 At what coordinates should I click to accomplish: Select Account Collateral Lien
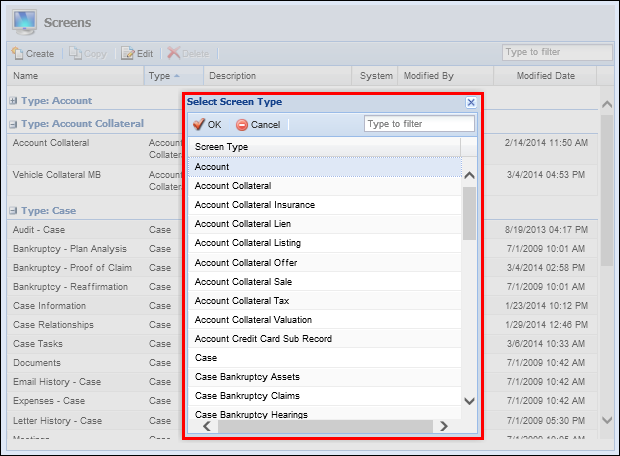(325, 224)
